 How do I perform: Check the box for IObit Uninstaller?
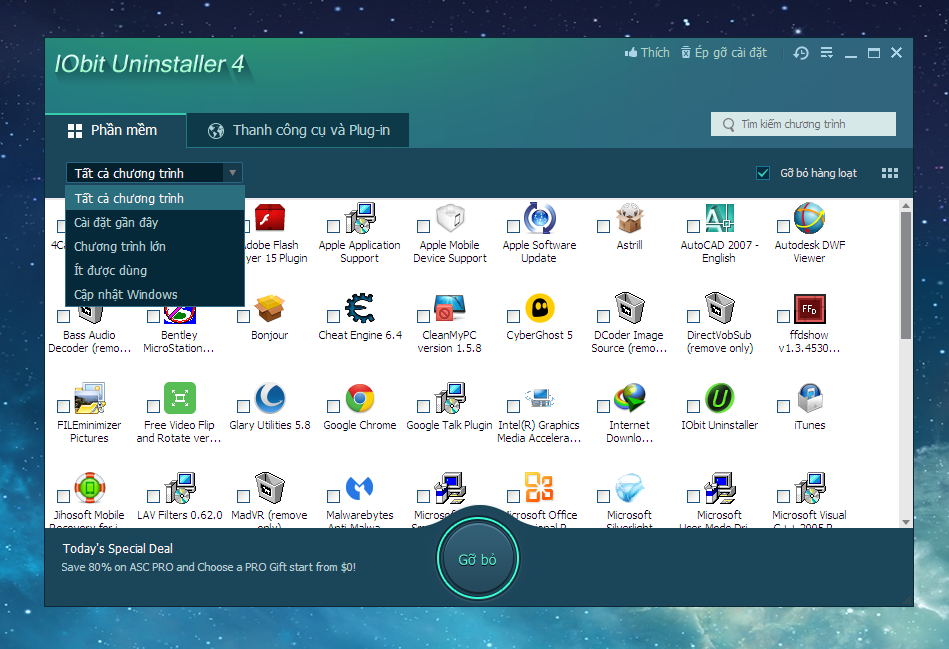(x=694, y=406)
